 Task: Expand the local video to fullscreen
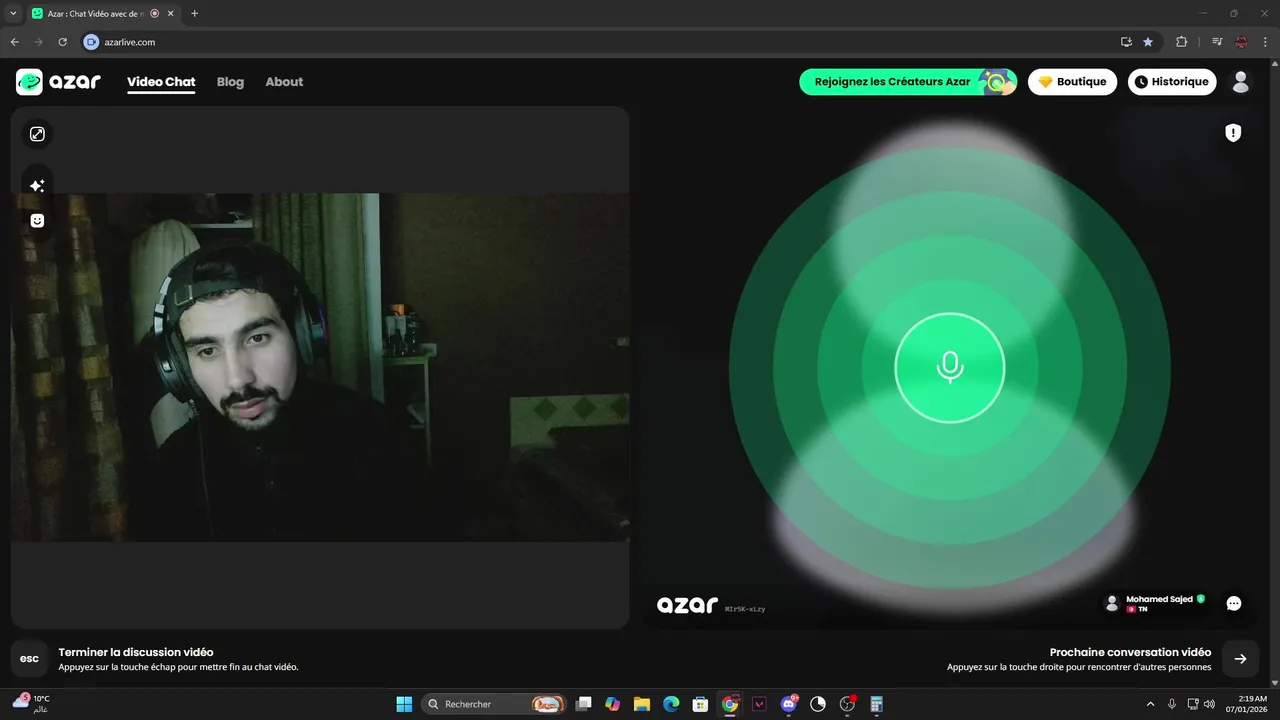click(37, 134)
